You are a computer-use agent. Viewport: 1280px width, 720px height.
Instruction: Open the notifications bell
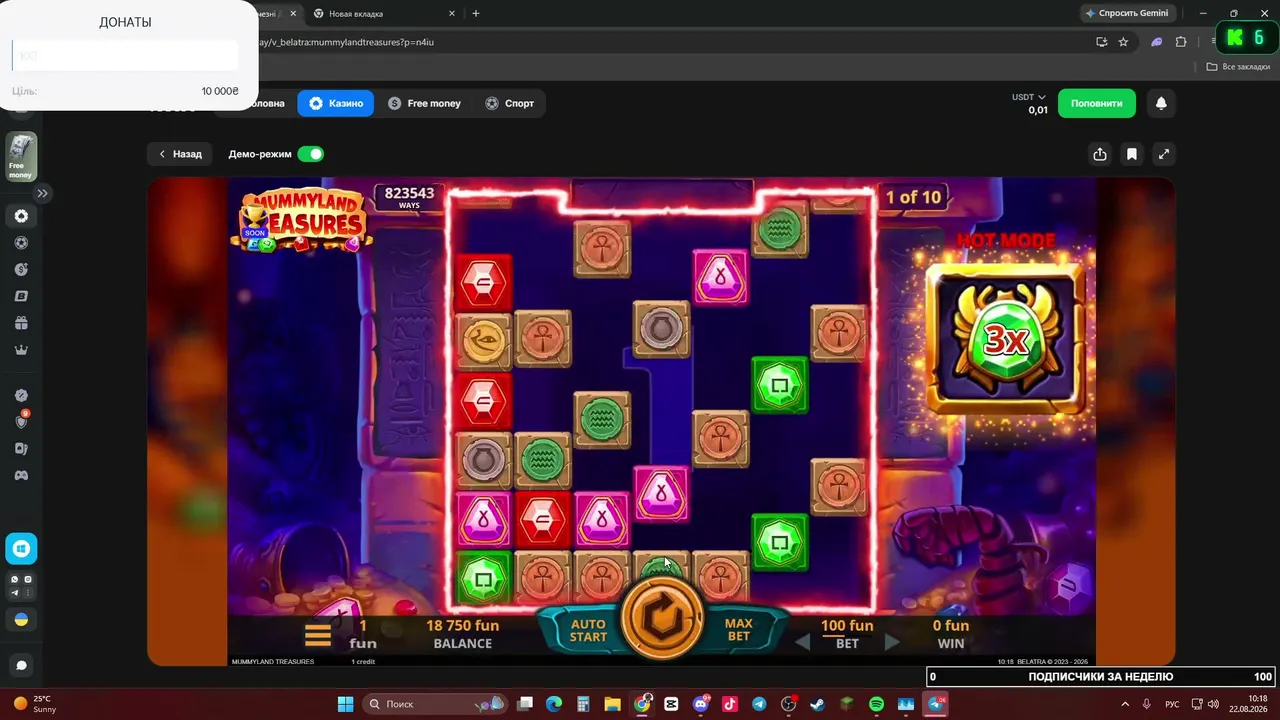click(1161, 103)
